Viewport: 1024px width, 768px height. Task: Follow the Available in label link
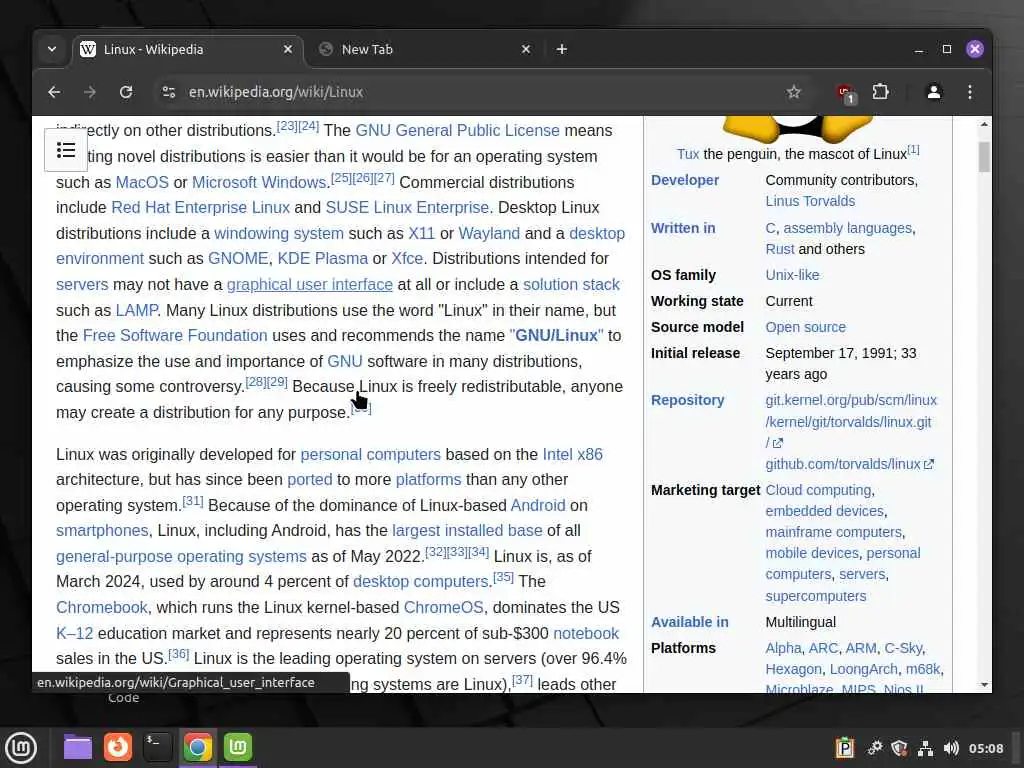[690, 622]
